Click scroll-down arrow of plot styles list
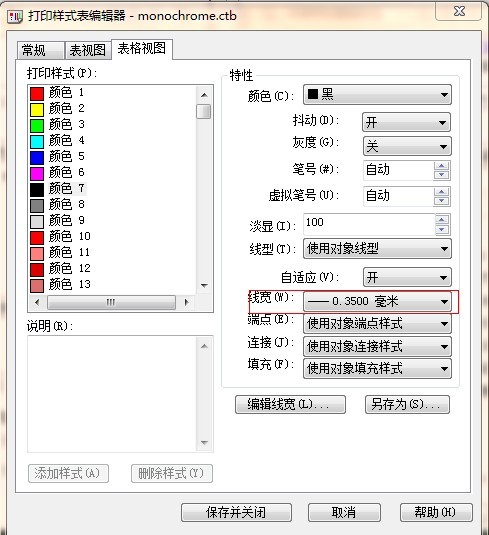 coord(204,286)
